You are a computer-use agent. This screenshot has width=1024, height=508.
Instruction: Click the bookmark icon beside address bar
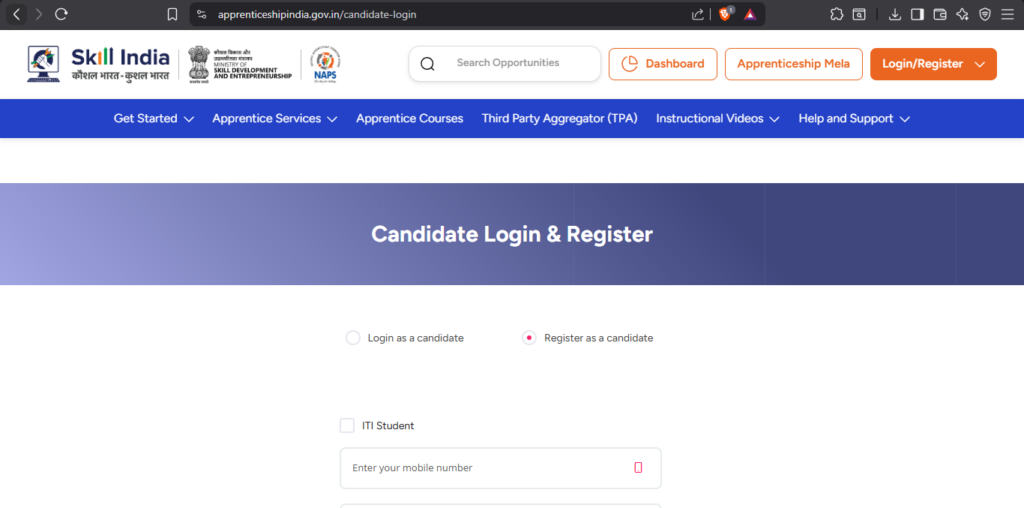pyautogui.click(x=172, y=14)
